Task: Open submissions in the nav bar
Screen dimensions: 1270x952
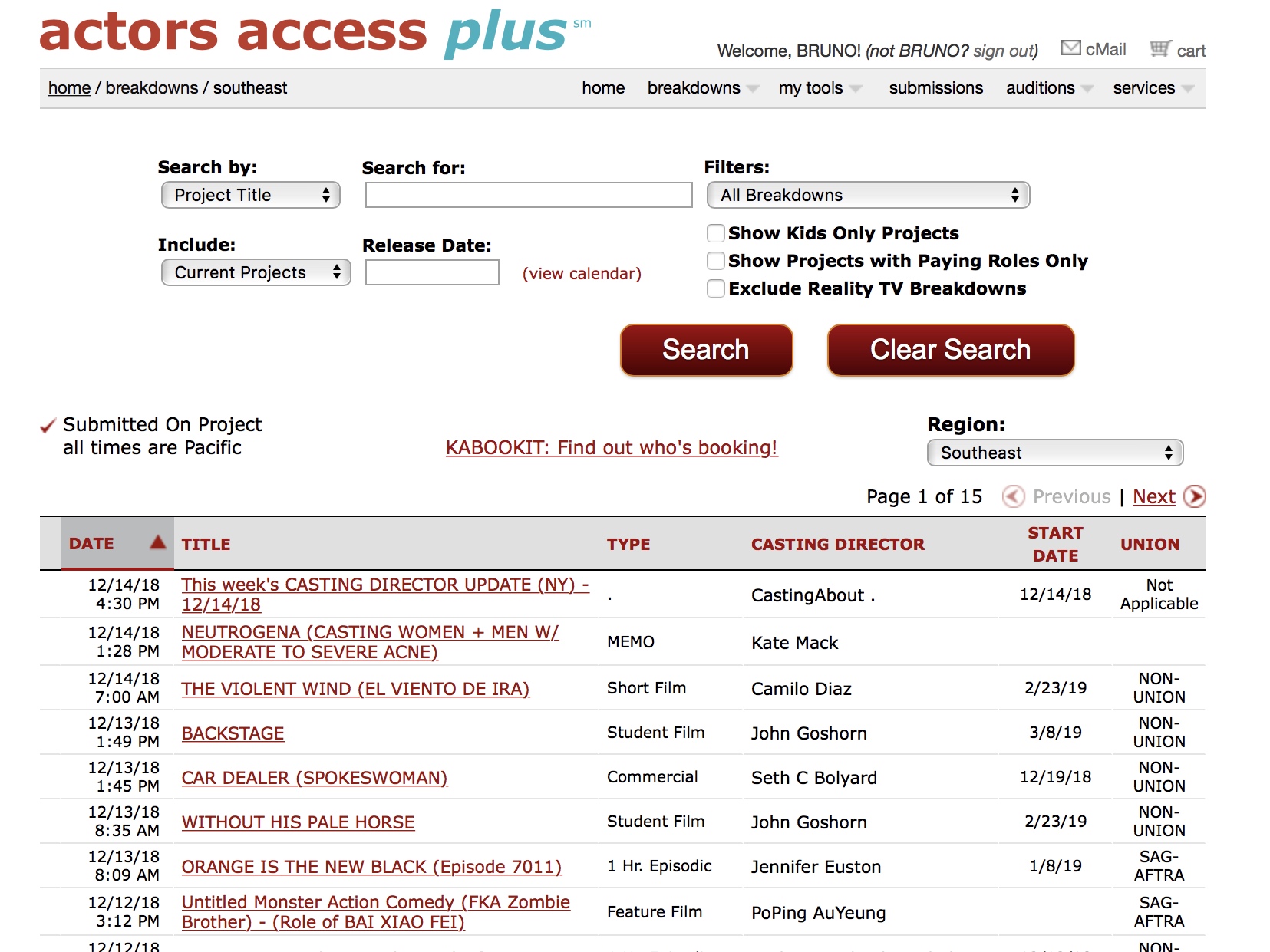Action: click(x=935, y=88)
